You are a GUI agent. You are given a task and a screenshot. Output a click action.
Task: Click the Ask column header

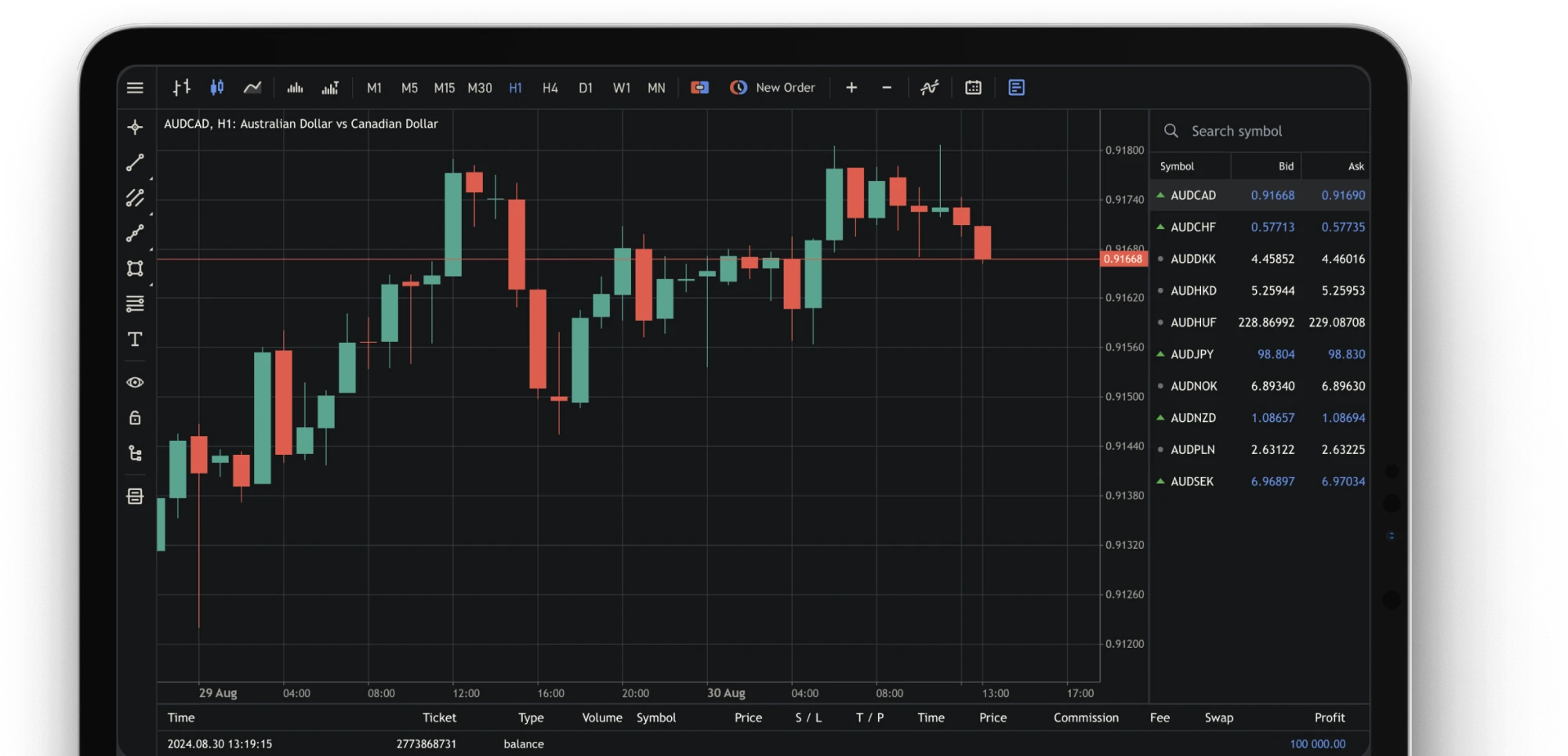click(x=1356, y=166)
